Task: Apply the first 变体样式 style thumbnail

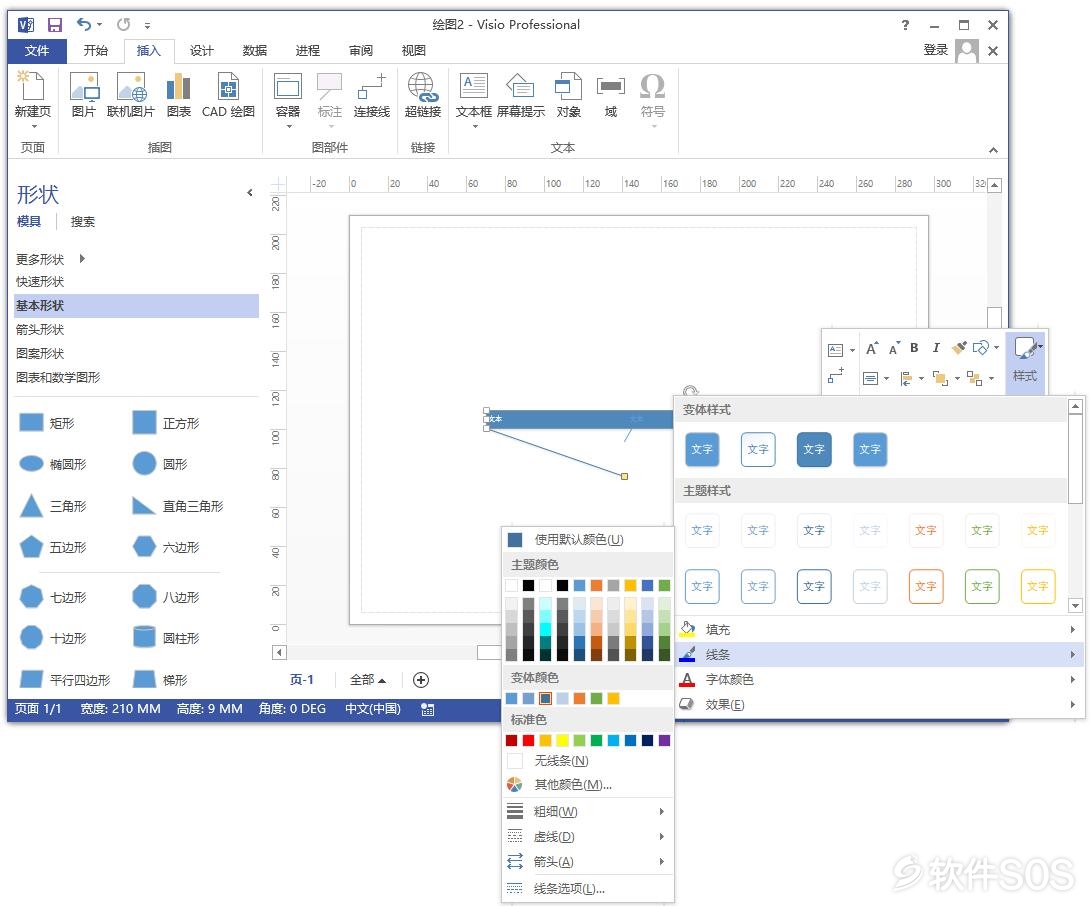Action: pos(702,449)
